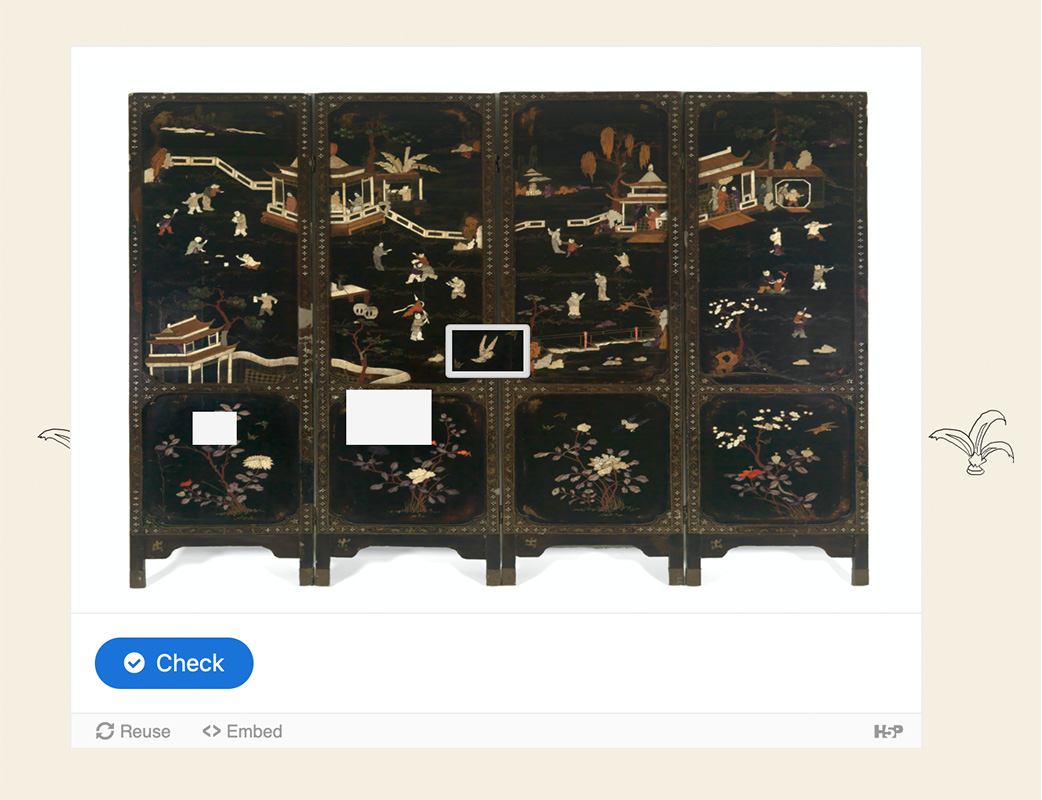This screenshot has width=1042, height=800.
Task: Click the golden flying bird in fourth lower panel
Action: coord(821,428)
